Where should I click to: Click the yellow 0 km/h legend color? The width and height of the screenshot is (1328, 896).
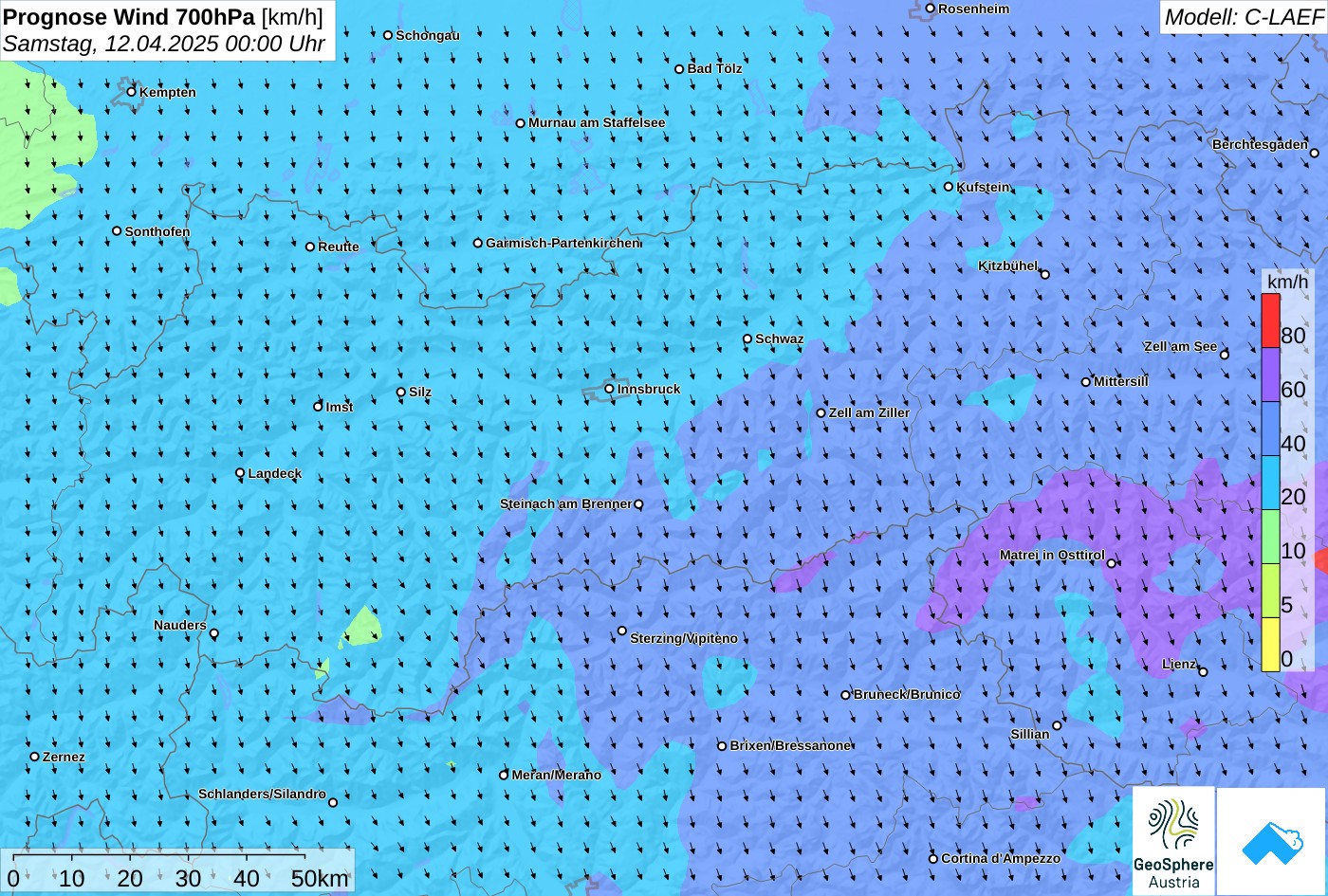1270,645
